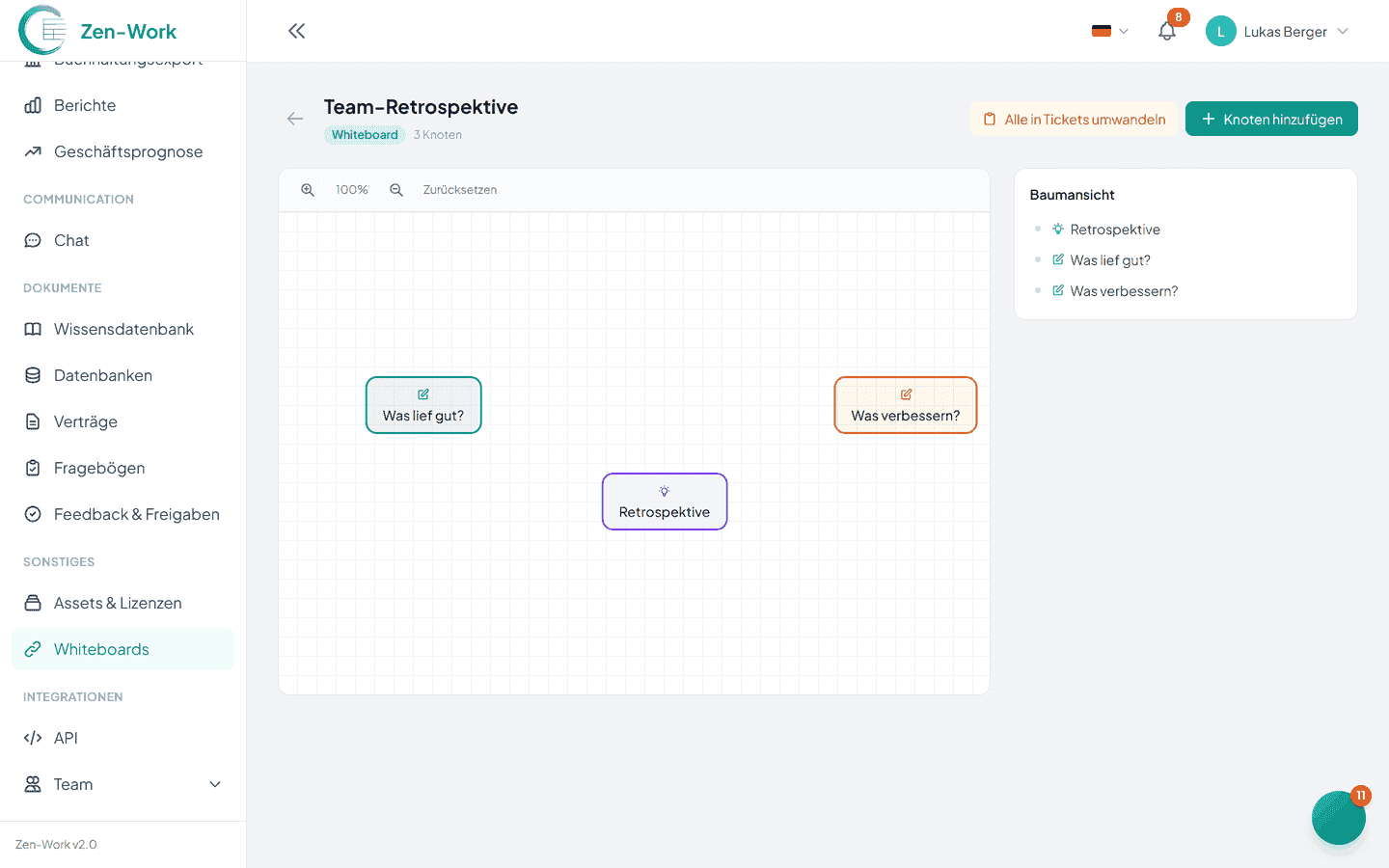Select 'Was verbessern?' in Baumansicht

(x=1124, y=291)
